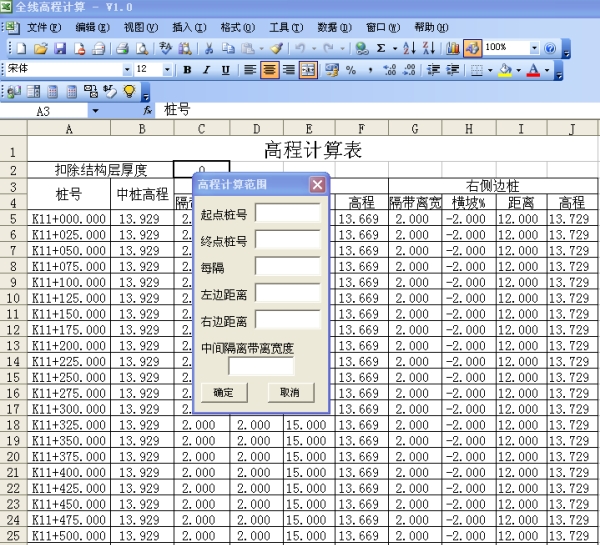Toggle italic formatting

pos(206,70)
